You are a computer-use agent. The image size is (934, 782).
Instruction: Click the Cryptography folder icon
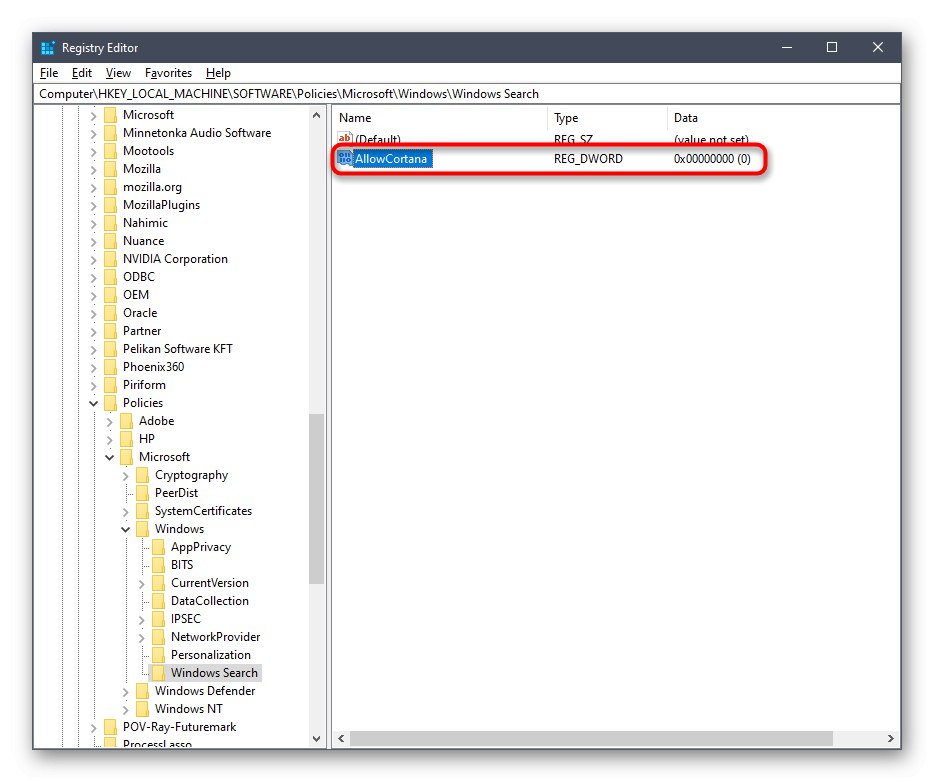pyautogui.click(x=142, y=475)
